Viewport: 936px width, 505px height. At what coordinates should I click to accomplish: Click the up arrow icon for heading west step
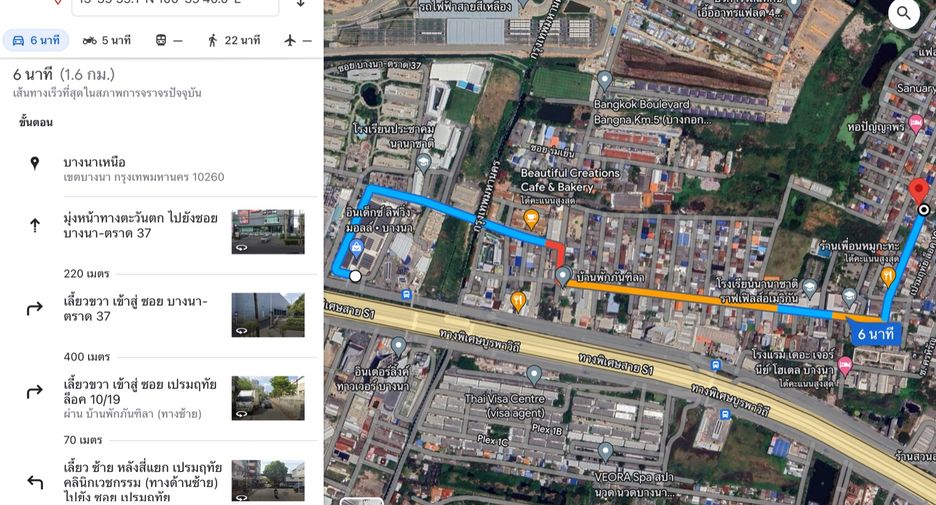tap(35, 225)
